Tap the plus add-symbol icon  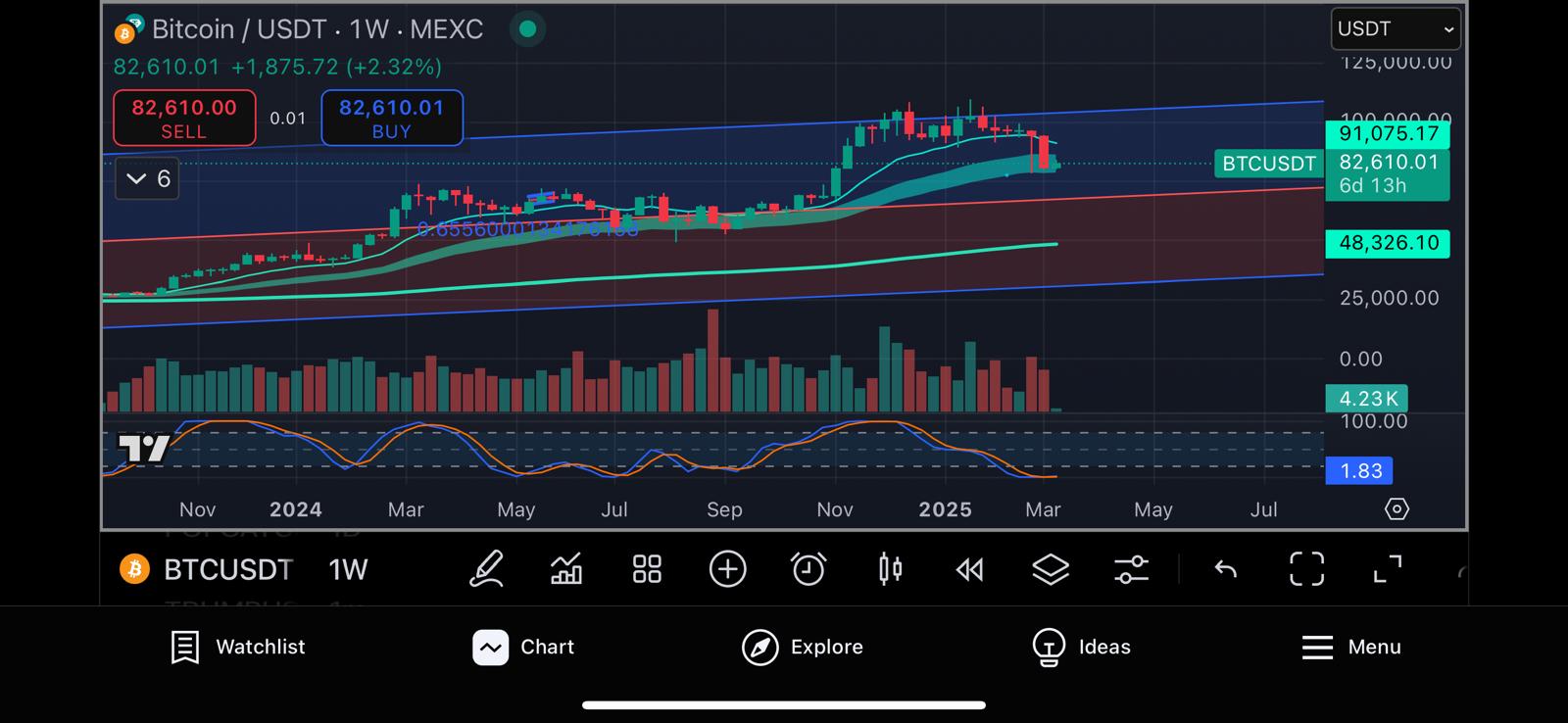pos(727,569)
